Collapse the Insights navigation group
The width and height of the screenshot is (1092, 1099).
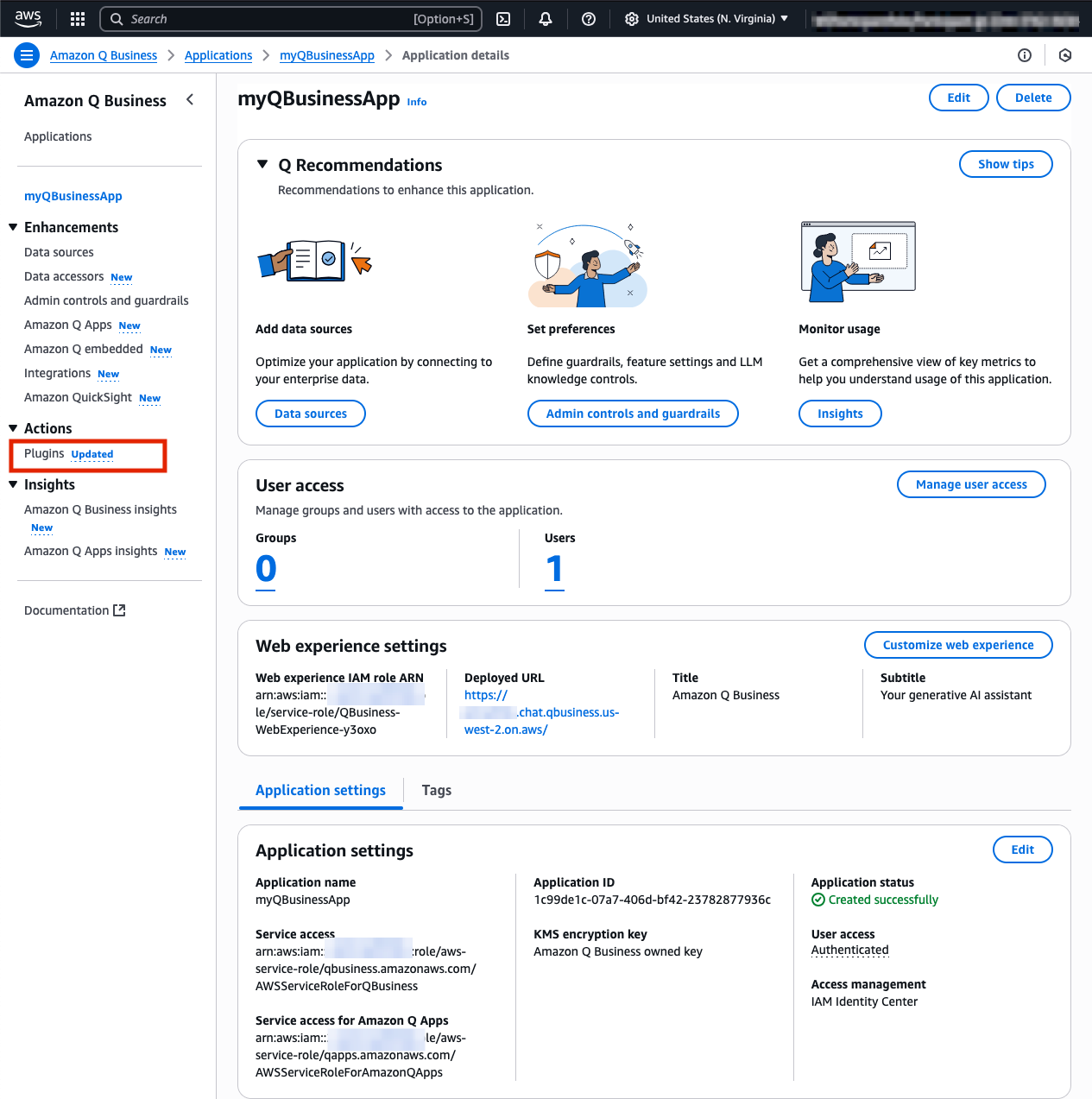(13, 484)
